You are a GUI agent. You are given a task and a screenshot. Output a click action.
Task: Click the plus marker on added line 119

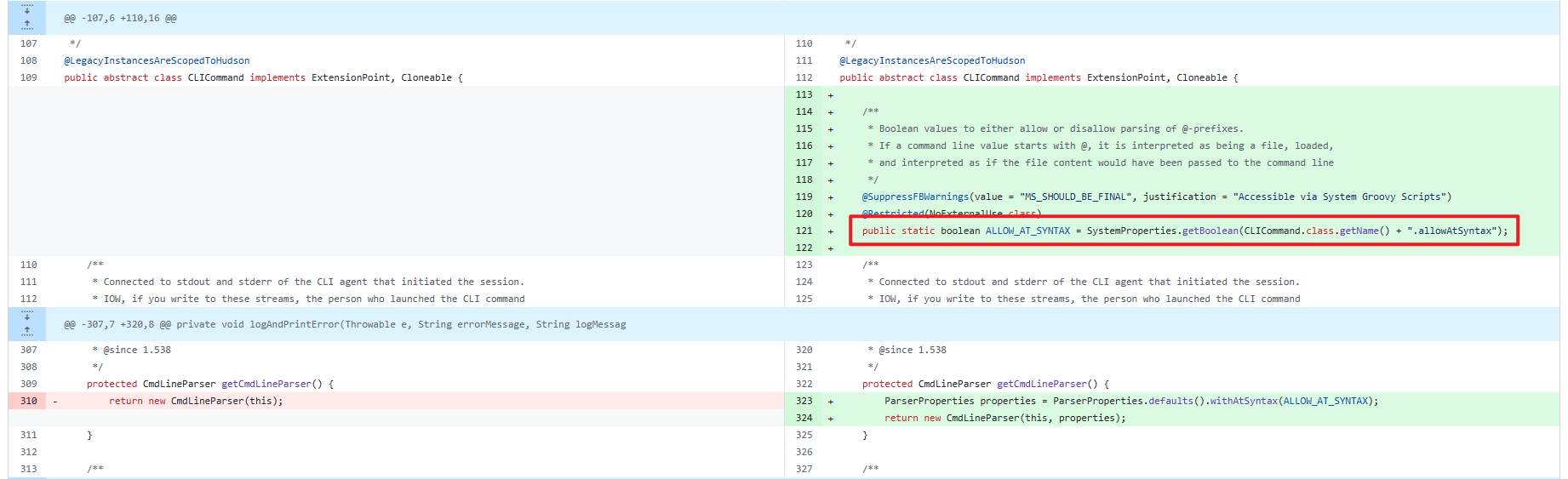(831, 197)
